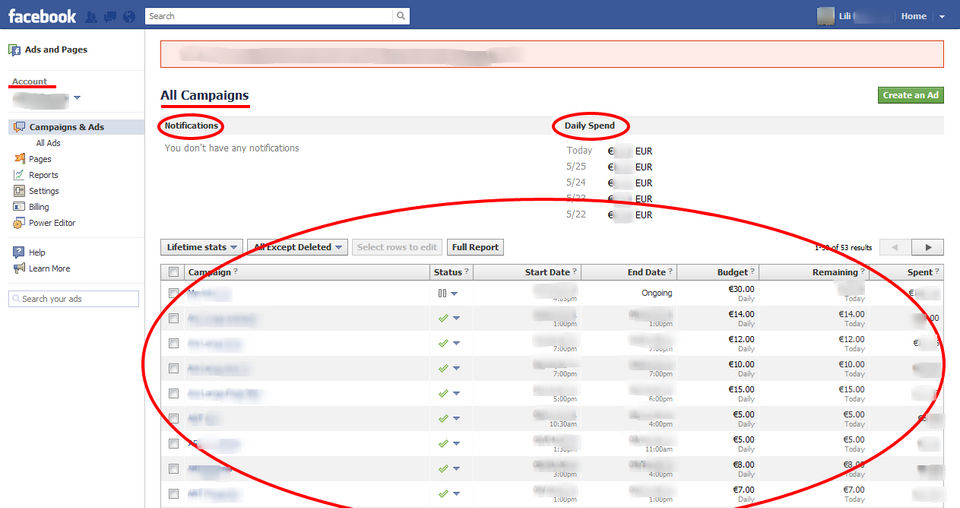Open the status dropdown of the paused campaign

[454, 294]
